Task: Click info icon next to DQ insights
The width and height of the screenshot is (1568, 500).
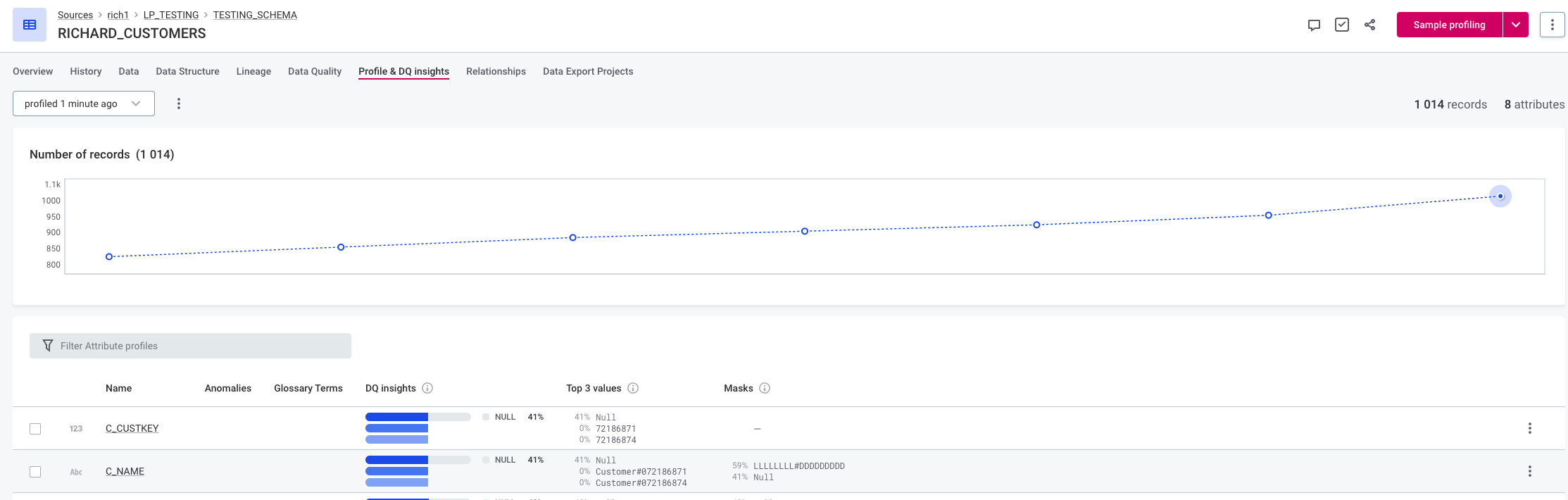Action: [x=427, y=388]
